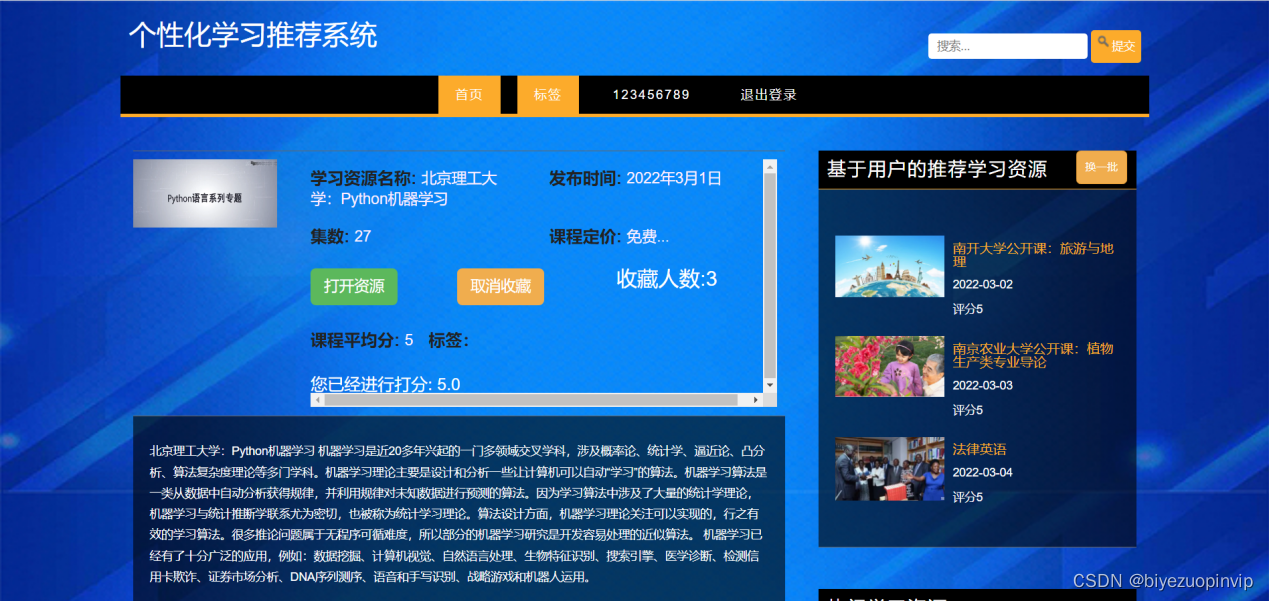Click the vertical scrollbar track in details panel
The width and height of the screenshot is (1269, 601).
[770, 276]
